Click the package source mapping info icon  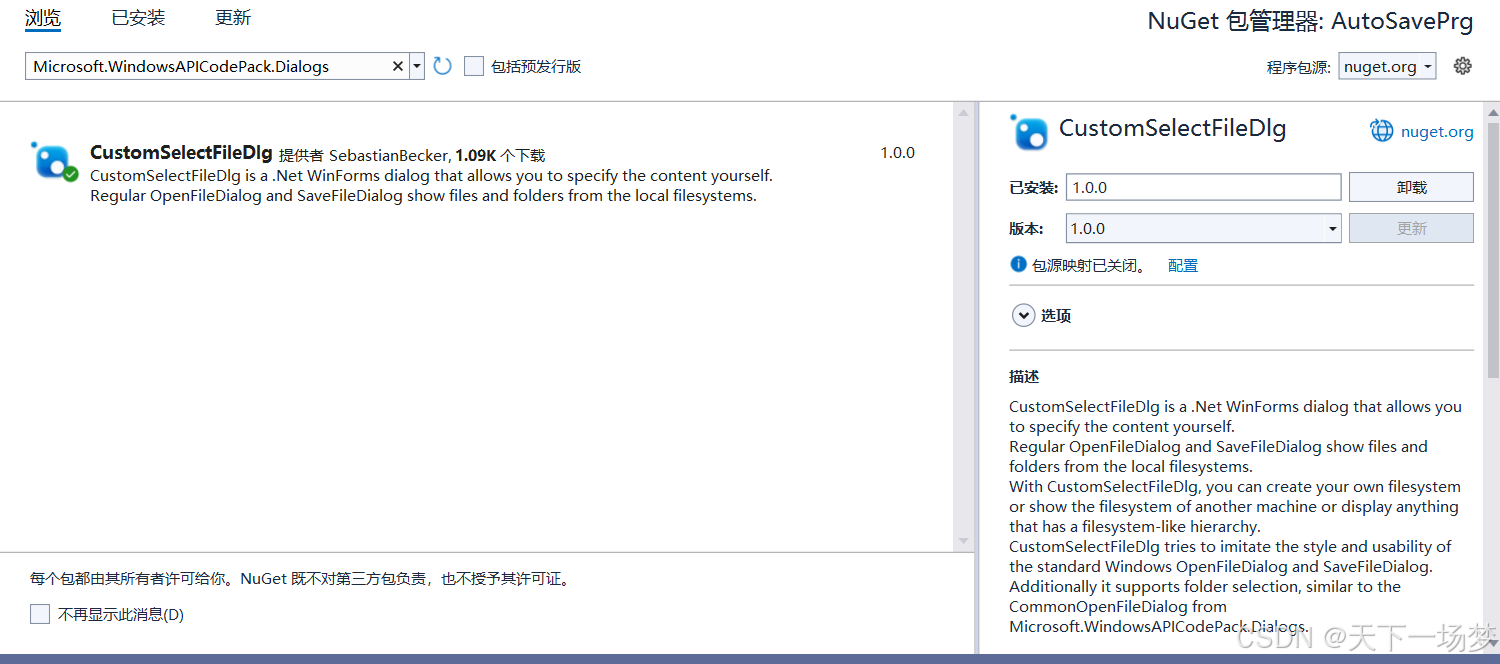(1018, 265)
